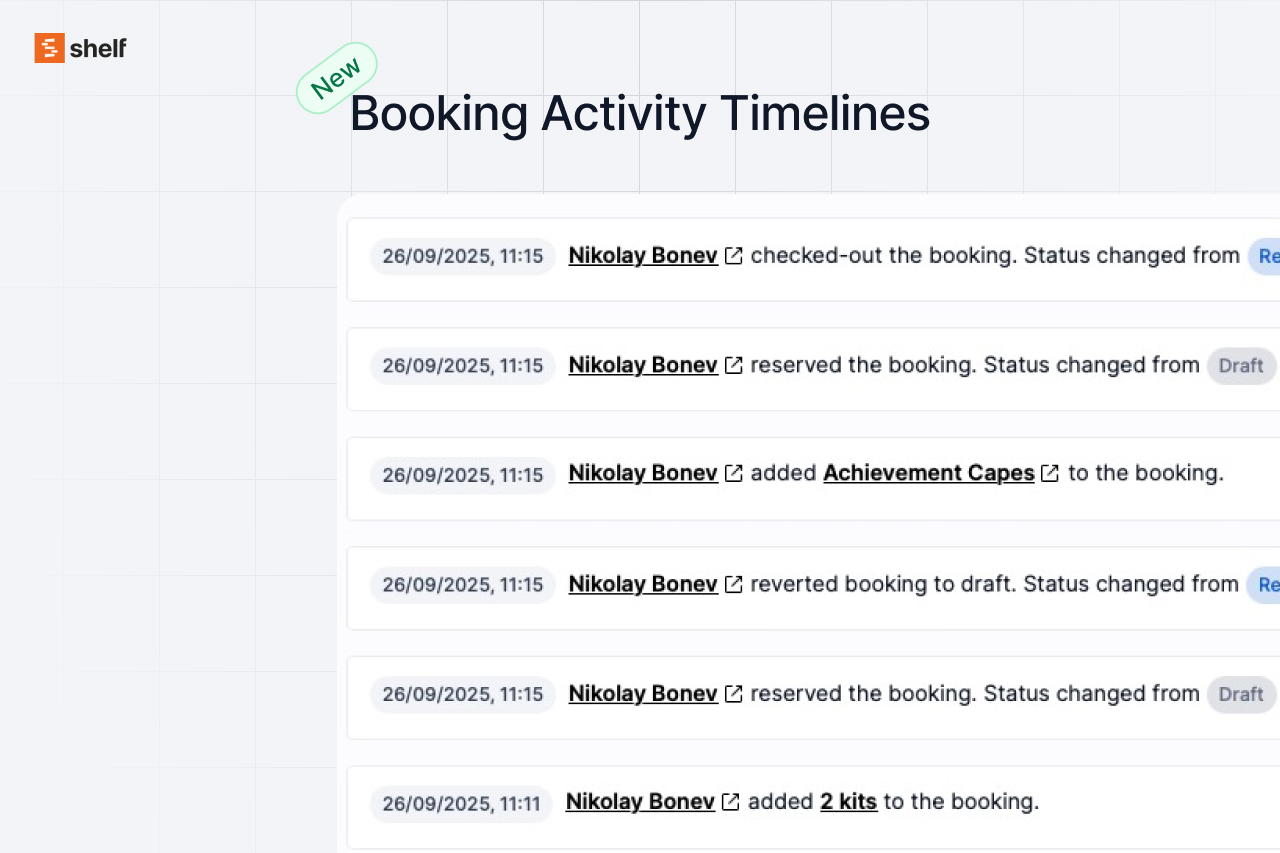
Task: Click the external link icon beside Nikolay Bonev in the checked-out entry
Action: (x=733, y=255)
